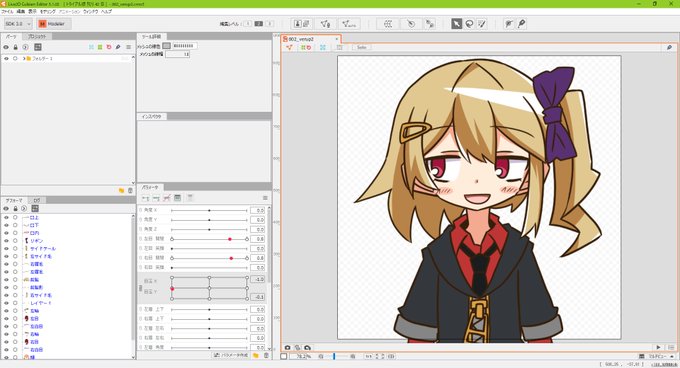Click first key-insert icon in Parameter toolbar

tap(146, 198)
